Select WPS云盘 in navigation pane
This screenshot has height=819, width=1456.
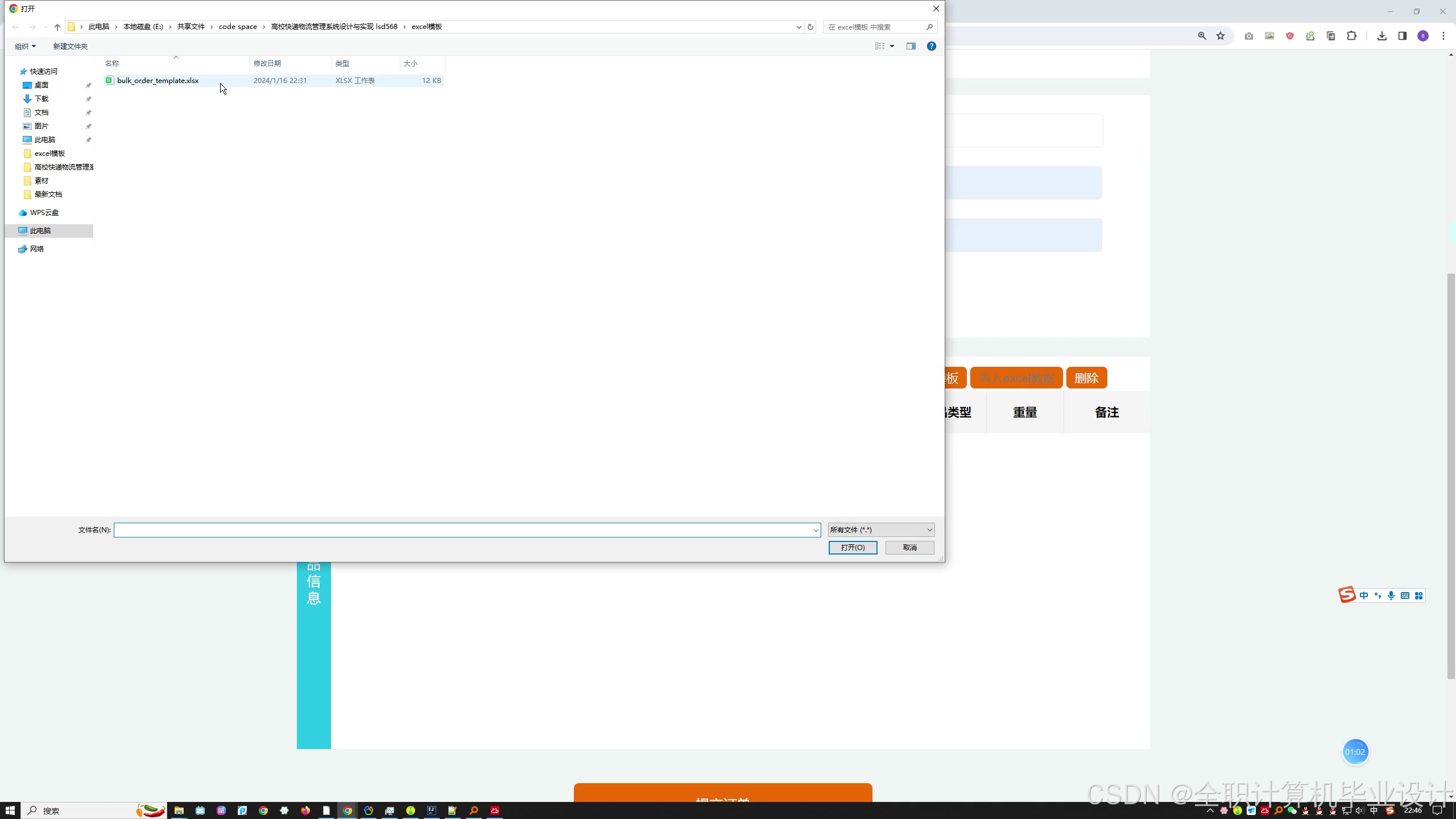pyautogui.click(x=44, y=213)
